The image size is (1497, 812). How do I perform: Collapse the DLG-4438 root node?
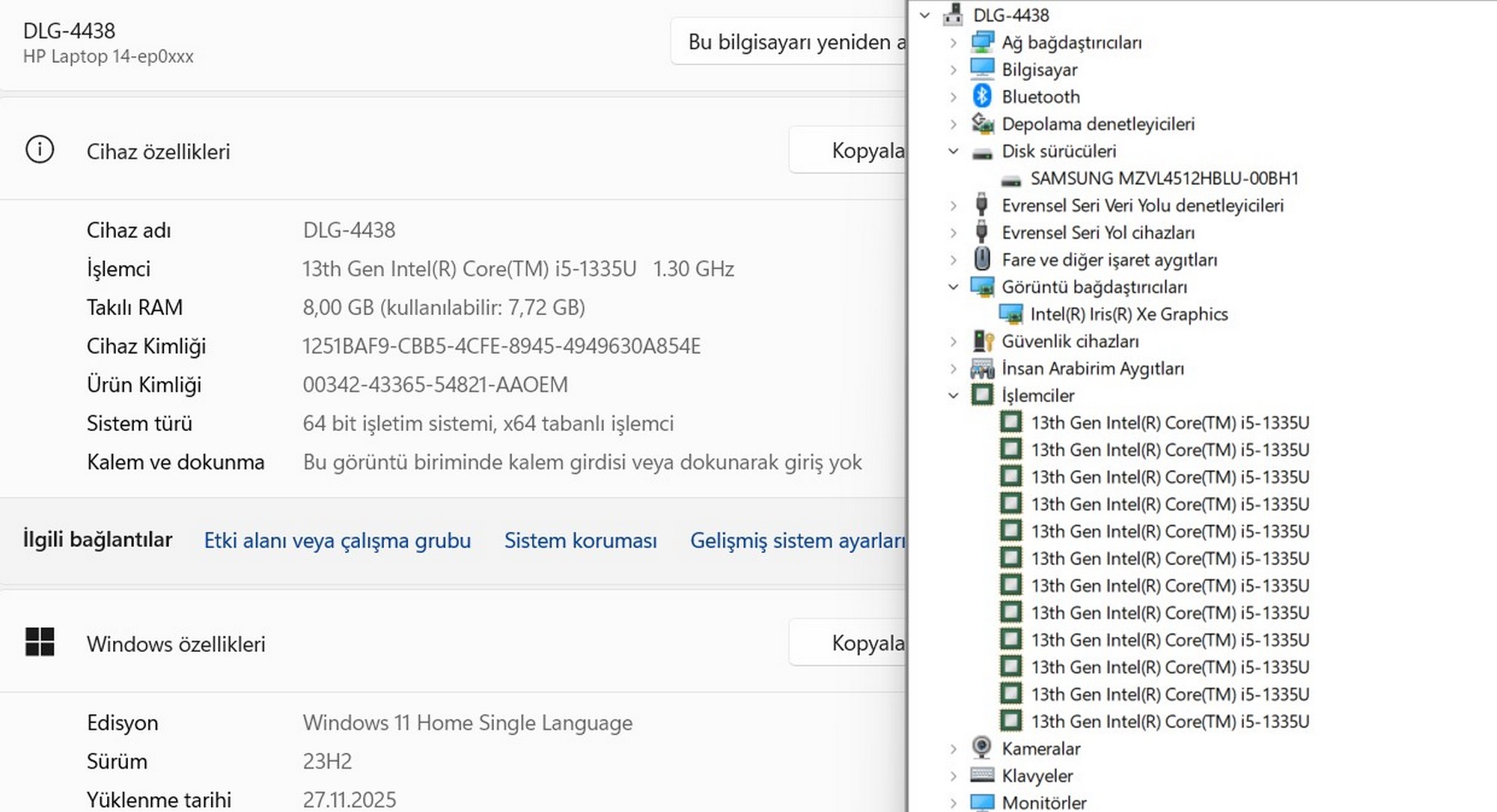tap(925, 15)
